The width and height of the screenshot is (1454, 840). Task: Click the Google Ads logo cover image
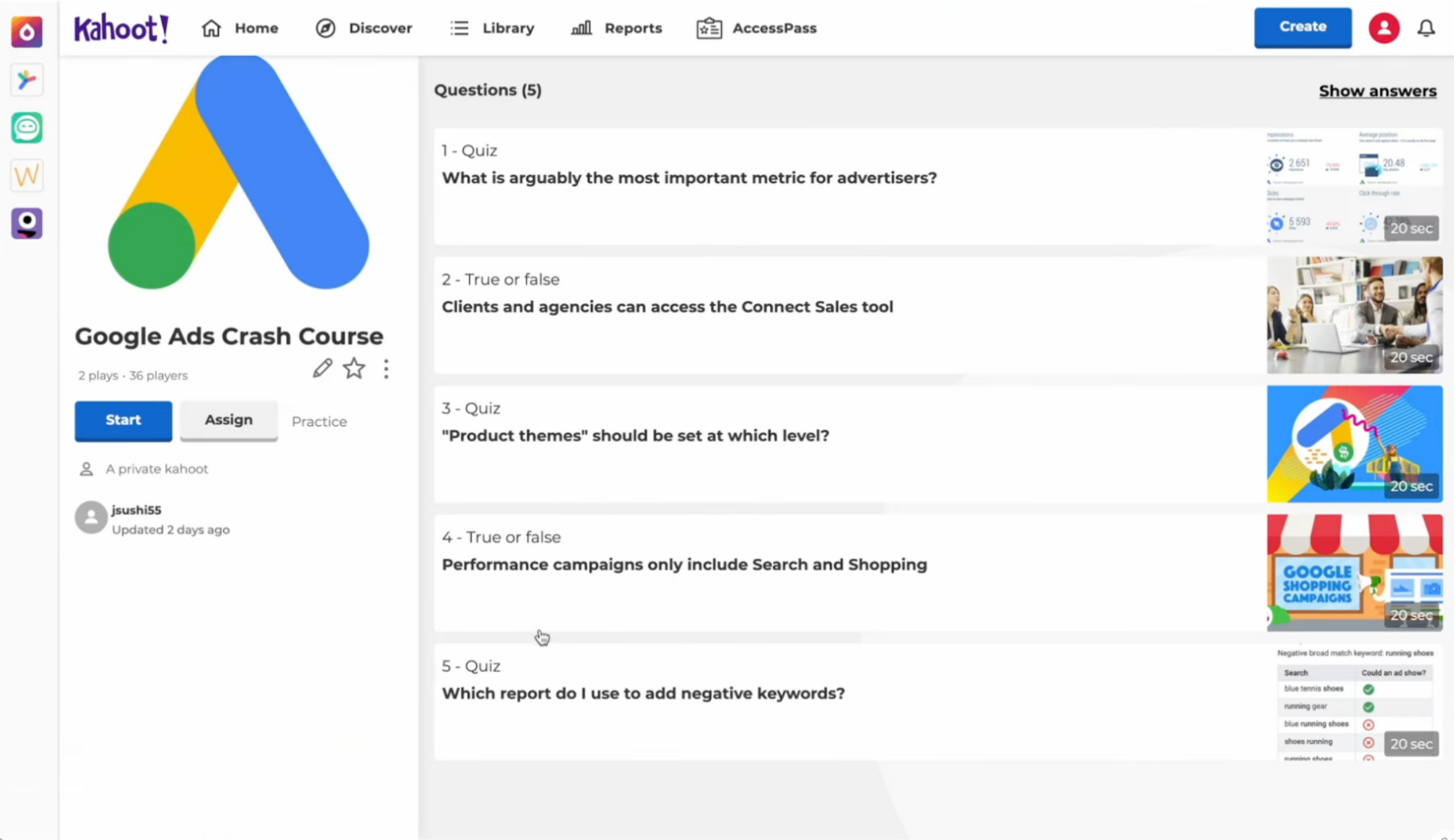pos(238,173)
